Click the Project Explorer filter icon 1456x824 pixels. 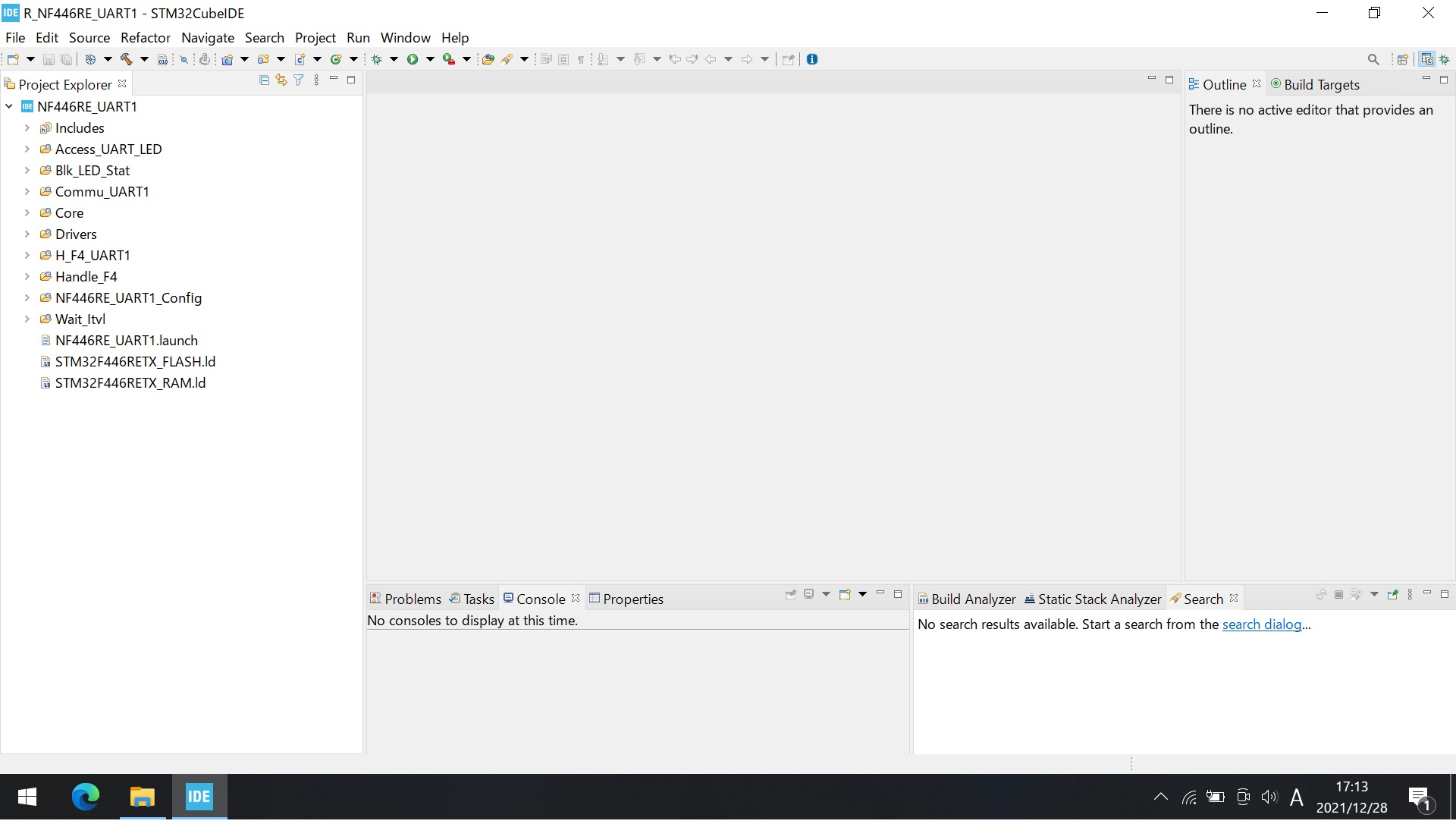point(299,80)
